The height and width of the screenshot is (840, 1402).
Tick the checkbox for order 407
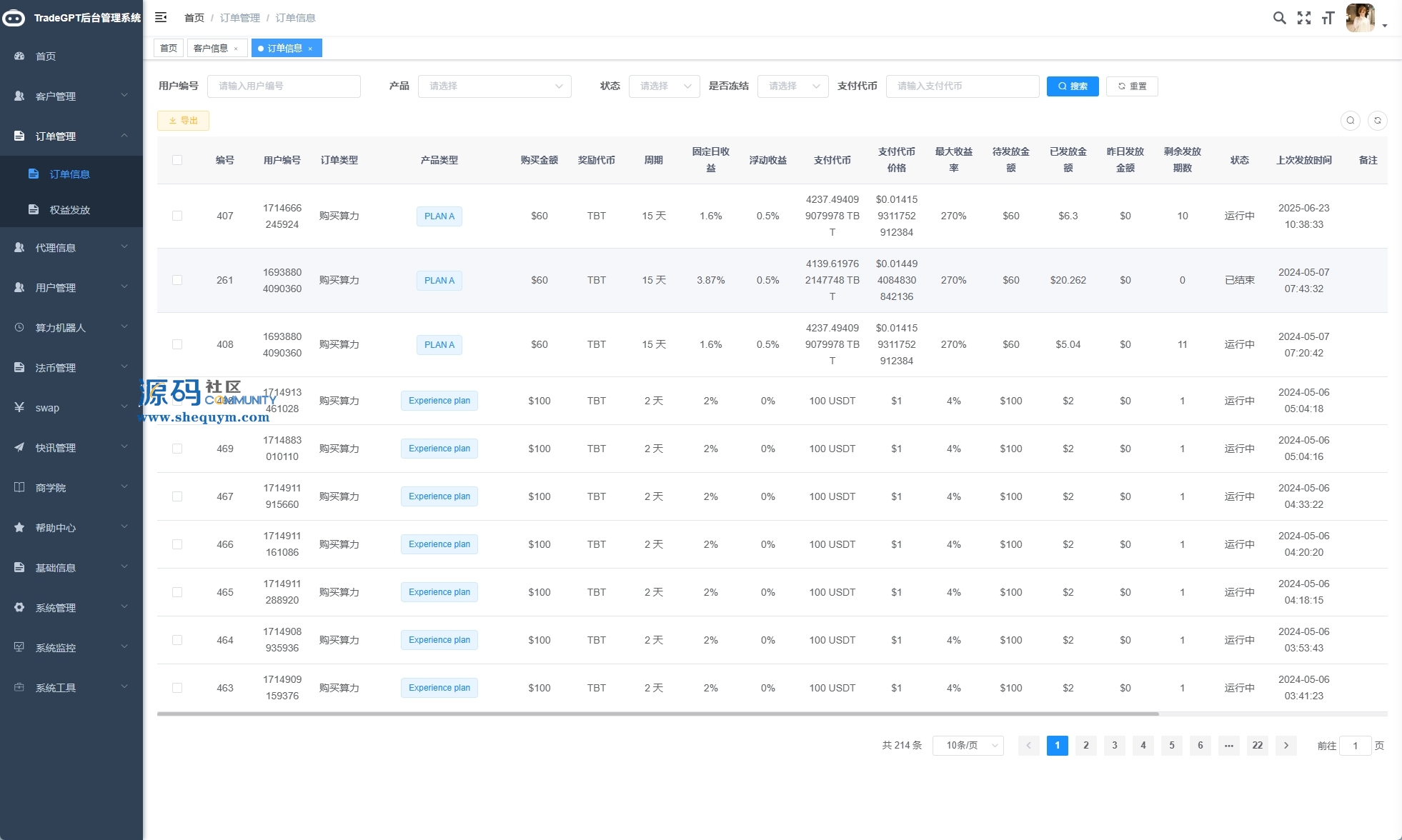click(x=177, y=216)
